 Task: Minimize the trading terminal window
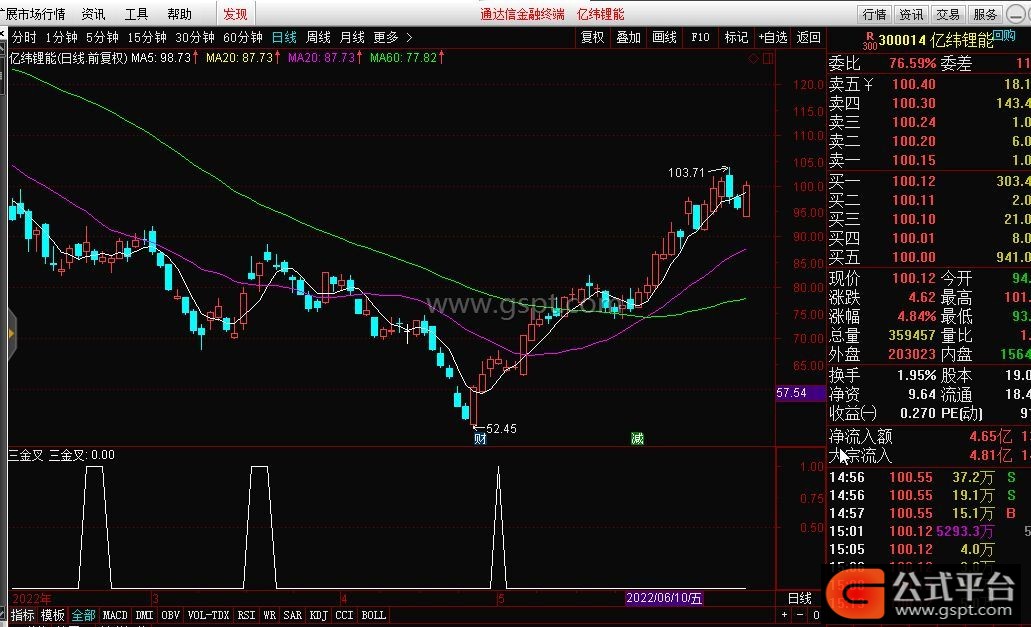(1017, 14)
